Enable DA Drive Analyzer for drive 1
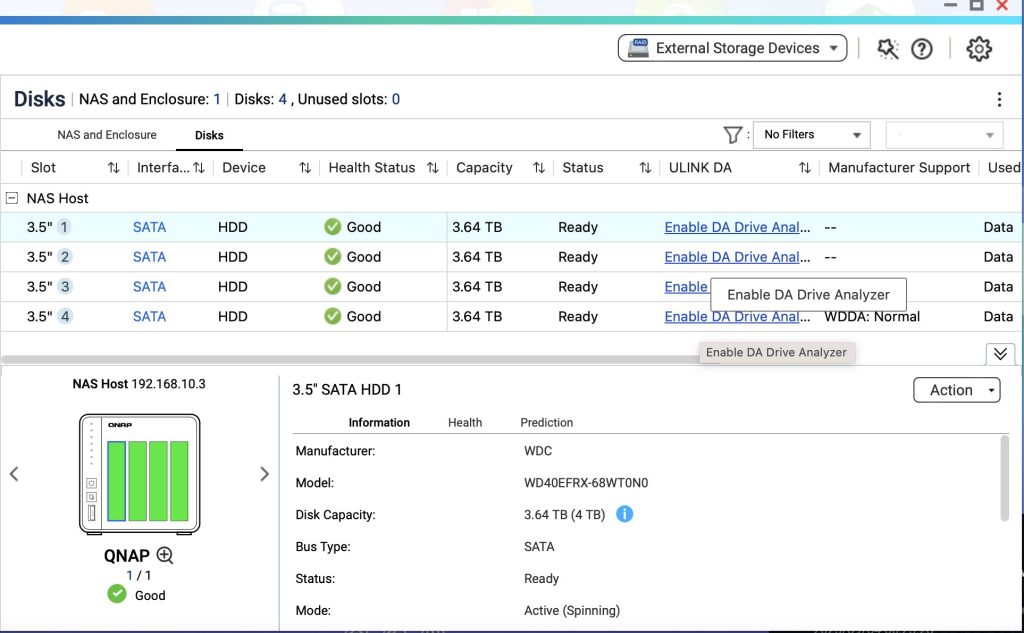 point(737,227)
